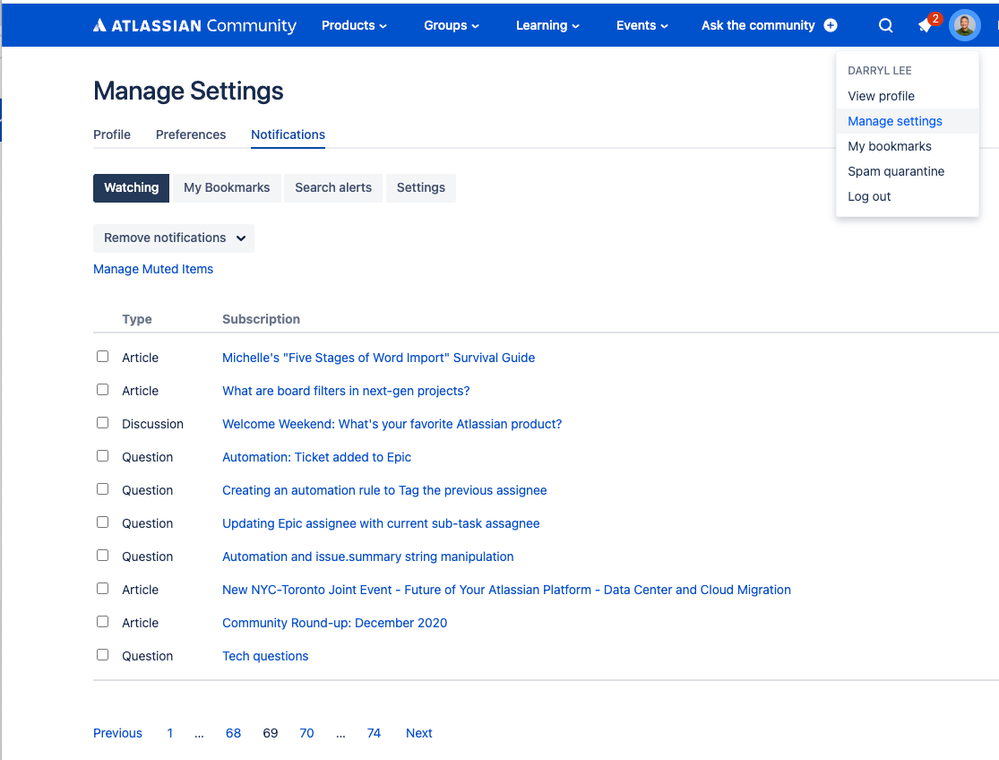Open What are board filters link
Image resolution: width=999 pixels, height=760 pixels.
tap(346, 391)
